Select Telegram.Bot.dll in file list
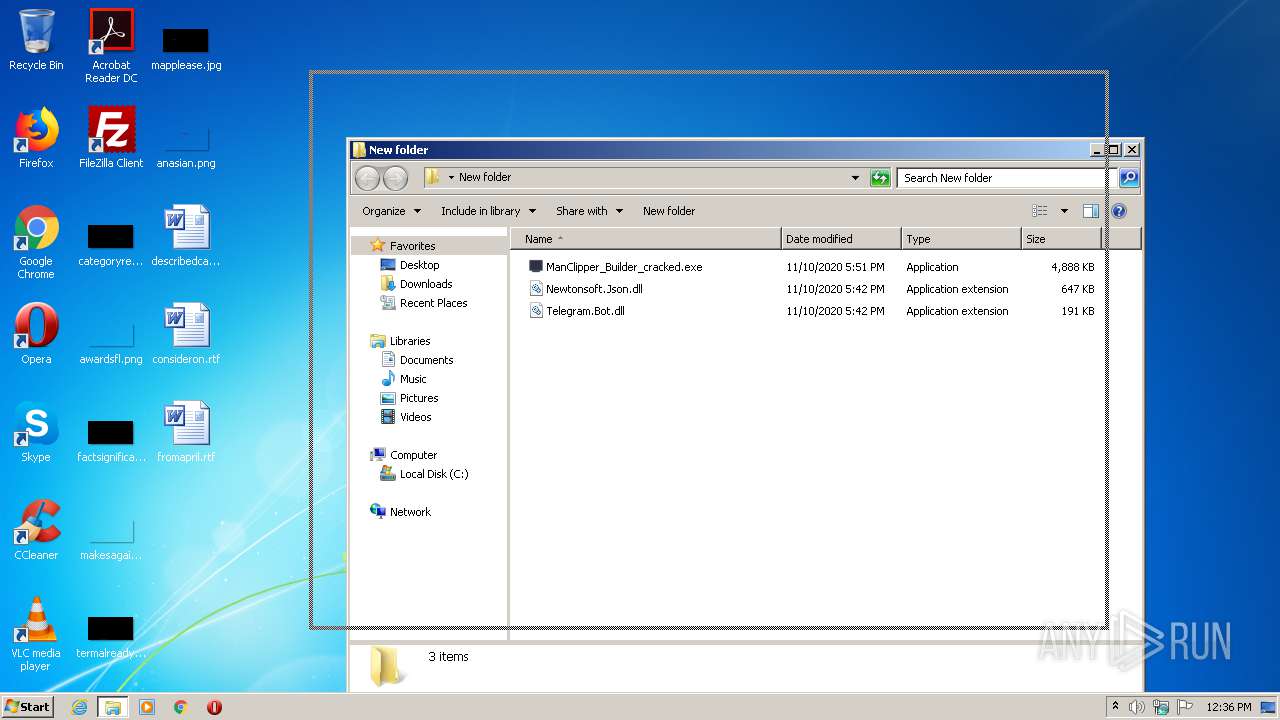This screenshot has height=720, width=1280. point(577,311)
